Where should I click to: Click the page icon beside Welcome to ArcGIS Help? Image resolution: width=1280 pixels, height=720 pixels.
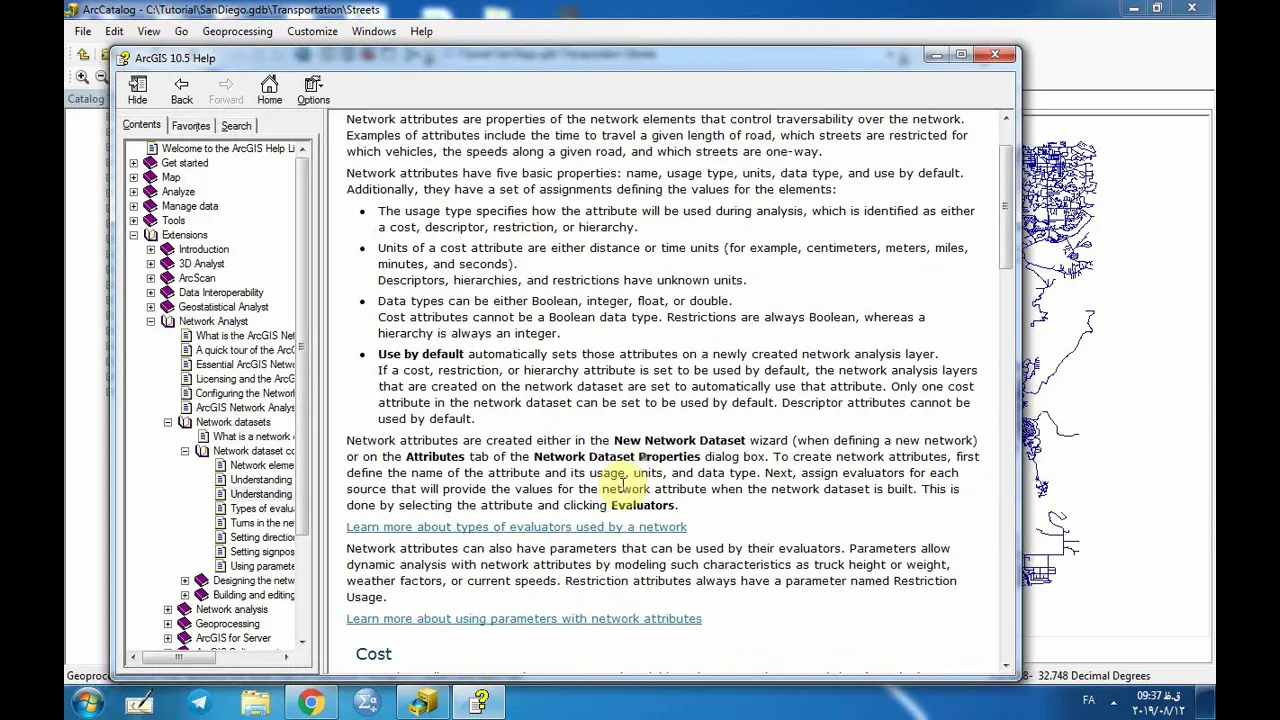pos(152,148)
